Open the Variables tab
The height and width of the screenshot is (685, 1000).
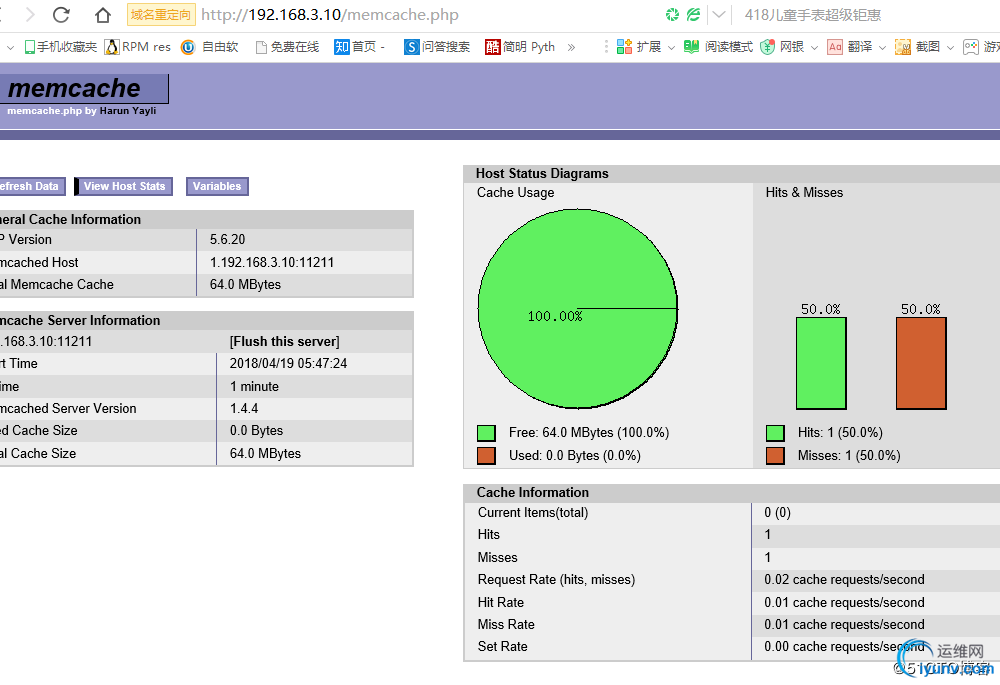click(x=217, y=186)
